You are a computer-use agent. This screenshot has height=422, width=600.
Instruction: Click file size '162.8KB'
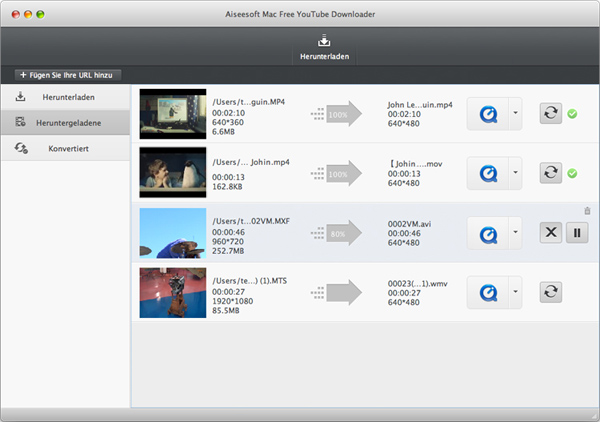click(x=227, y=187)
